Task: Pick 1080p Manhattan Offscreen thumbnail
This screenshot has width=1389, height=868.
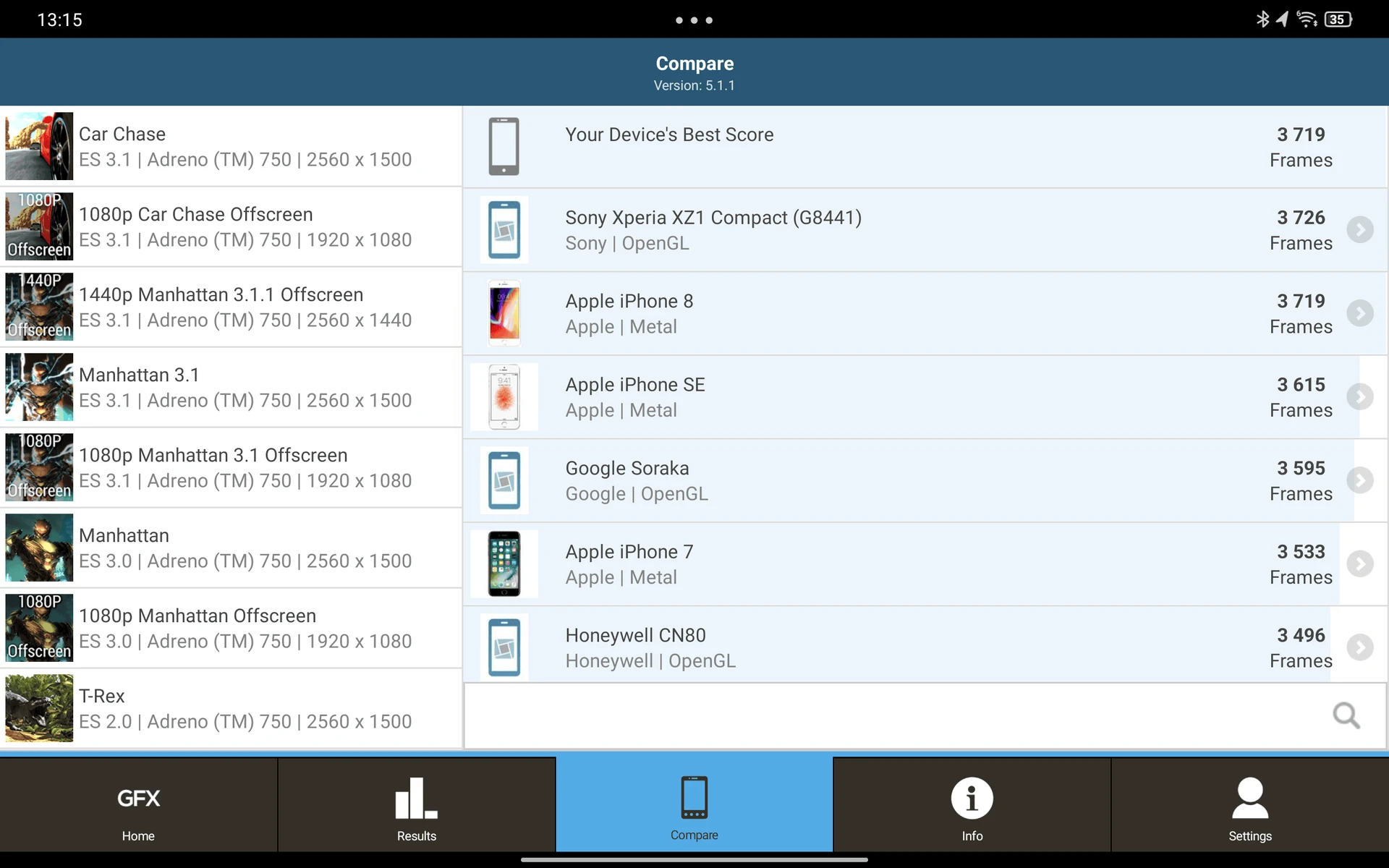Action: point(39,628)
